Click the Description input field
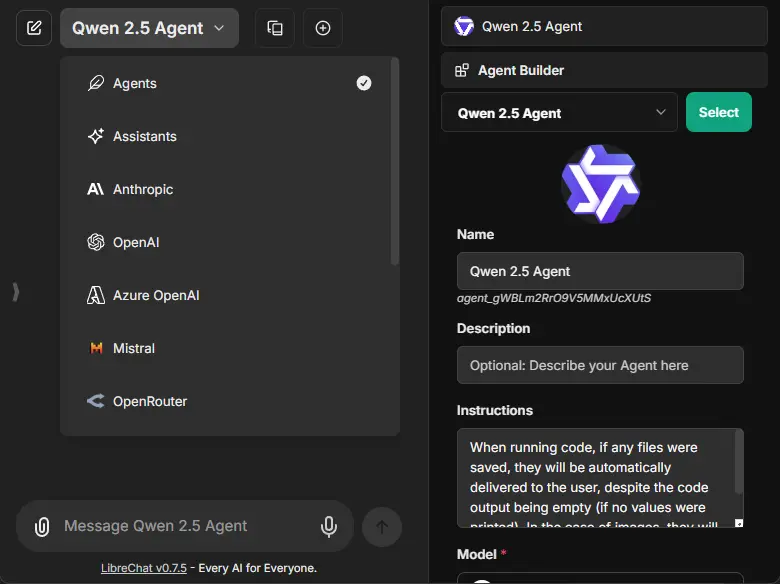 coord(600,365)
